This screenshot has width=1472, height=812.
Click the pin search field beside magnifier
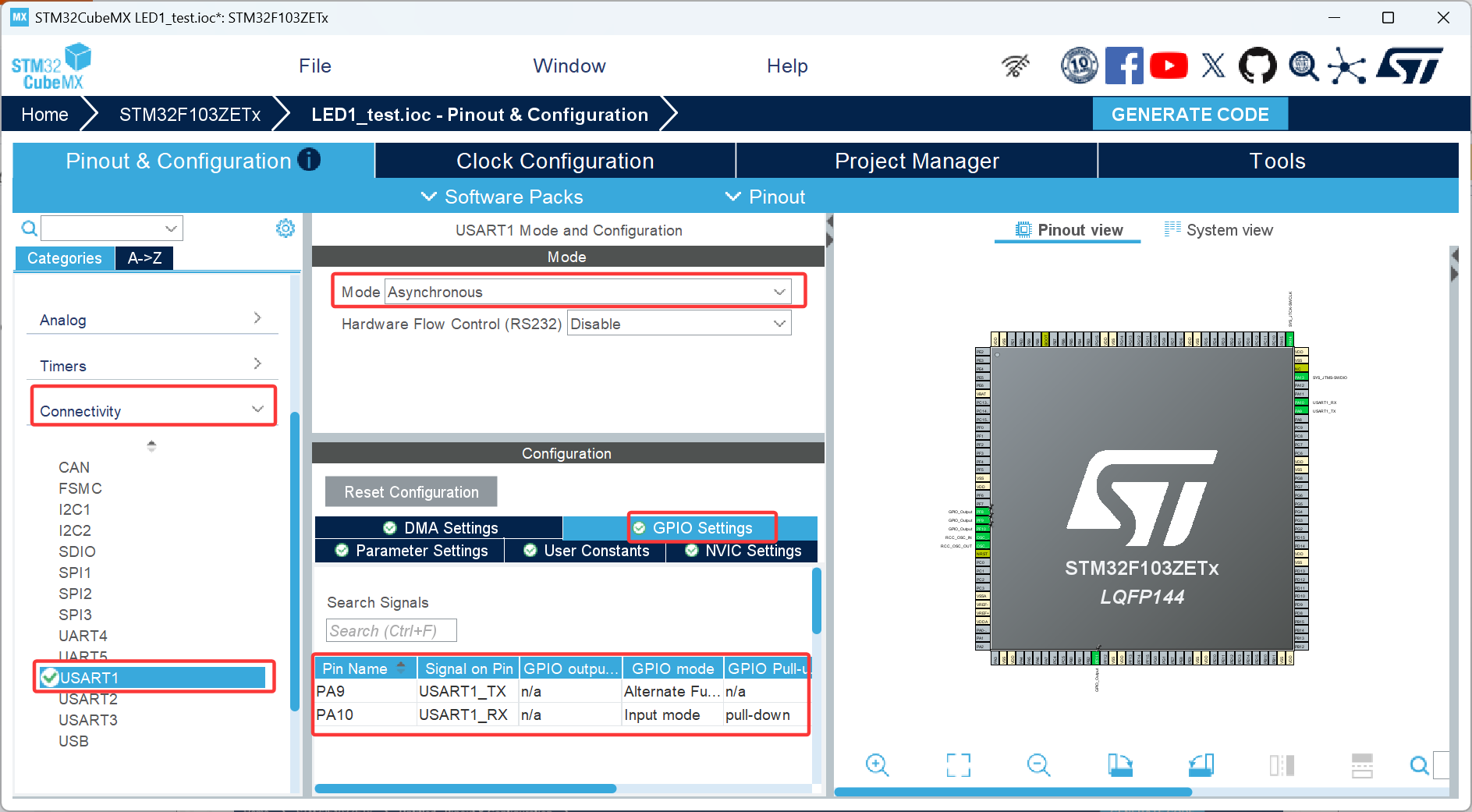pyautogui.click(x=1441, y=765)
